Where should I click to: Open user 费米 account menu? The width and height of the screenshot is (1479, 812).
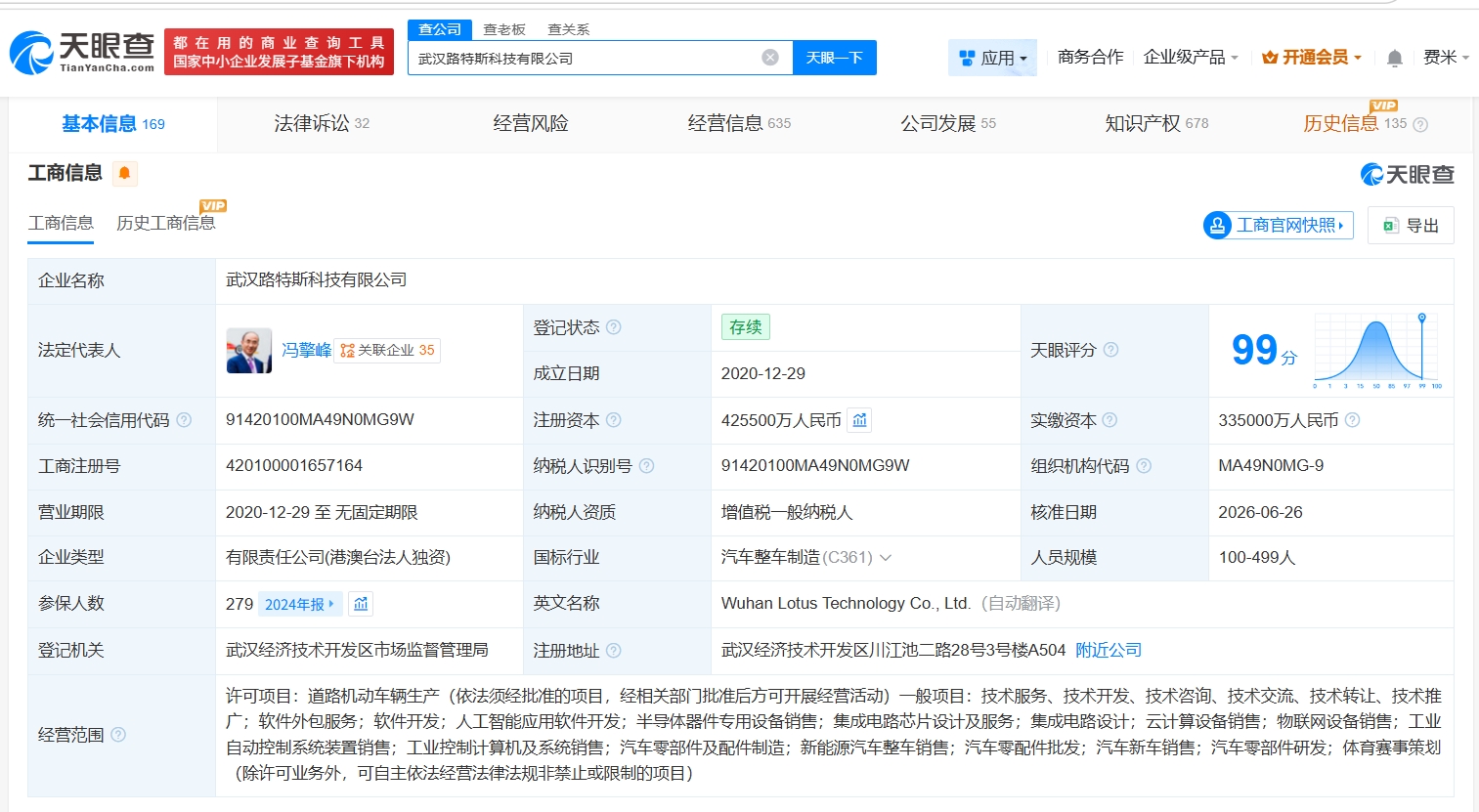[1446, 58]
